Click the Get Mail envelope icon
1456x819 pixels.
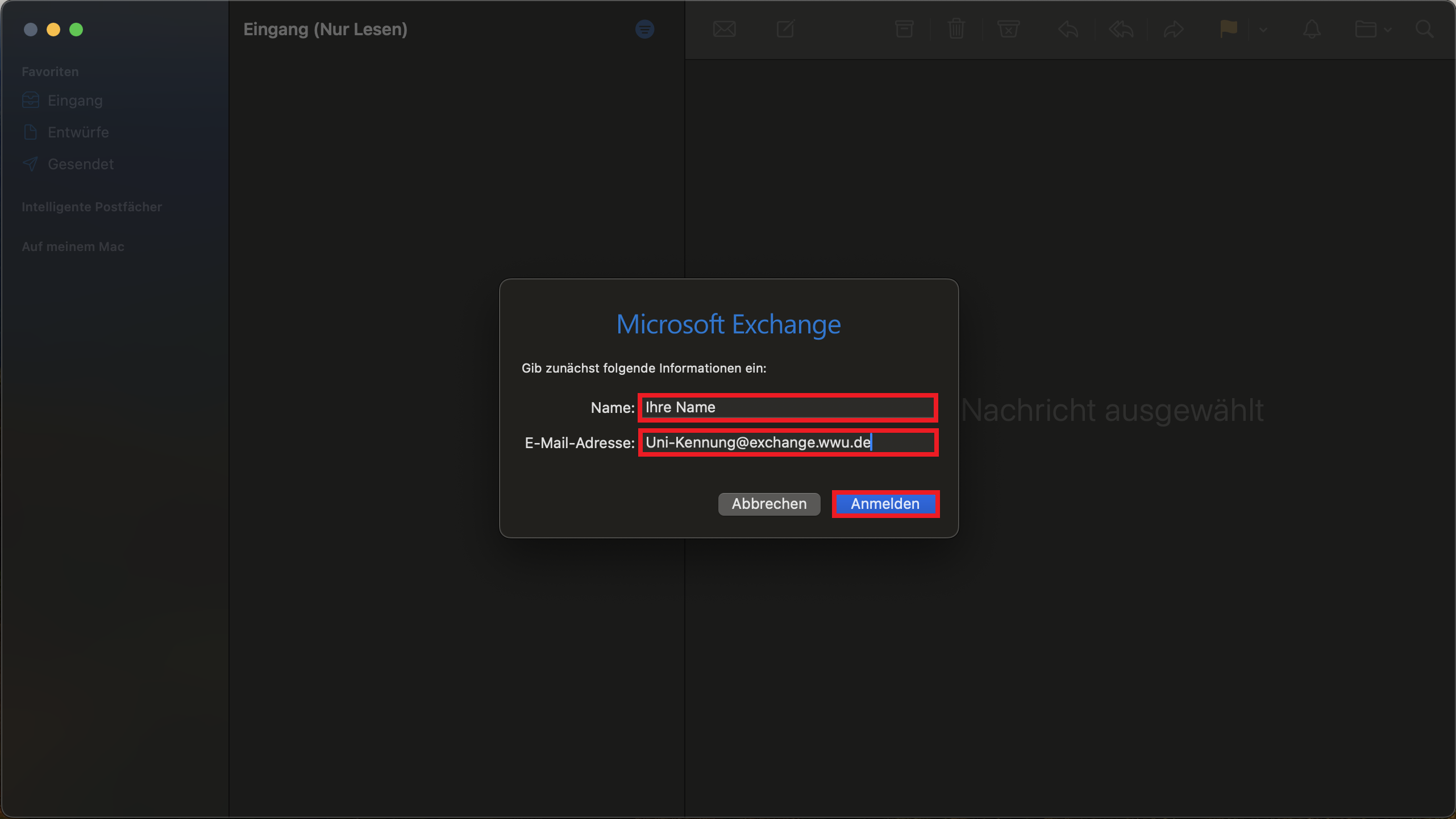tap(724, 29)
